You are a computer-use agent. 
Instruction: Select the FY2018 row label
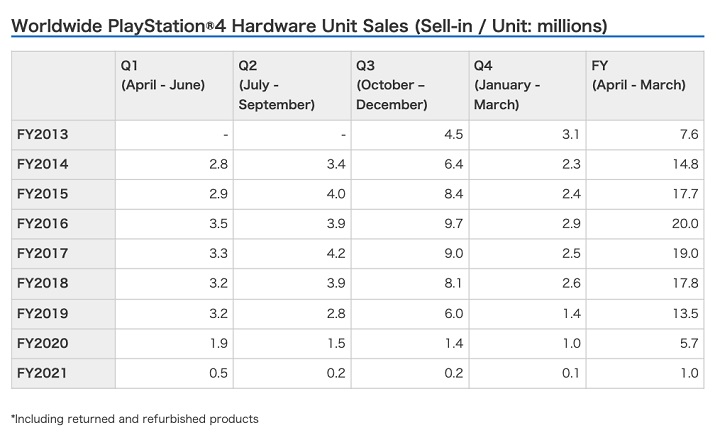[43, 284]
